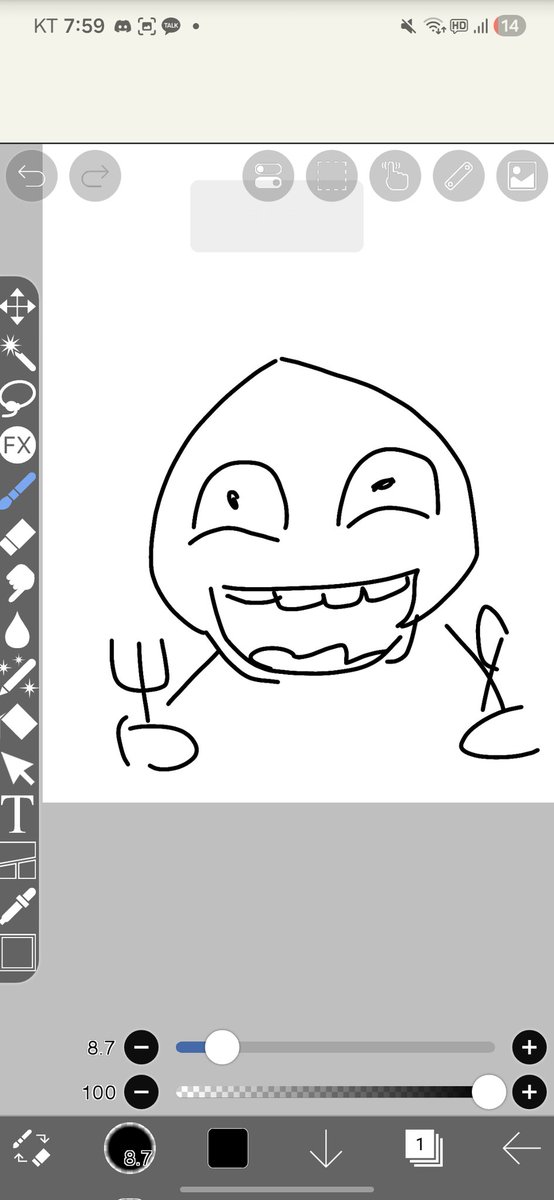Viewport: 554px width, 1200px height.
Task: Select the Frame Divider tool
Action: [18, 860]
